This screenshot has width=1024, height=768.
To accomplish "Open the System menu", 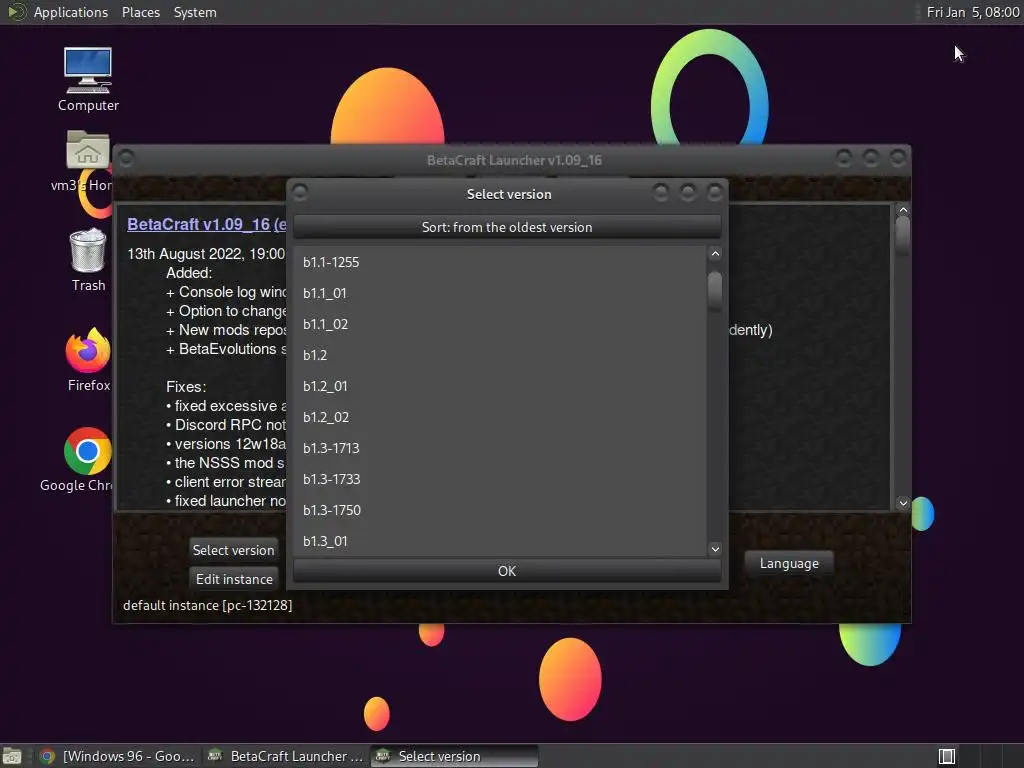I will [195, 12].
